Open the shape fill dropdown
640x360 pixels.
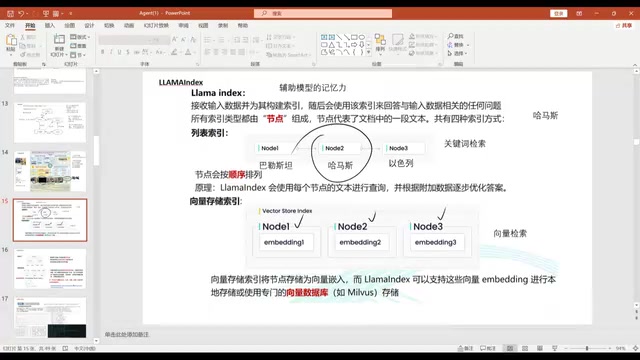[x=422, y=36]
